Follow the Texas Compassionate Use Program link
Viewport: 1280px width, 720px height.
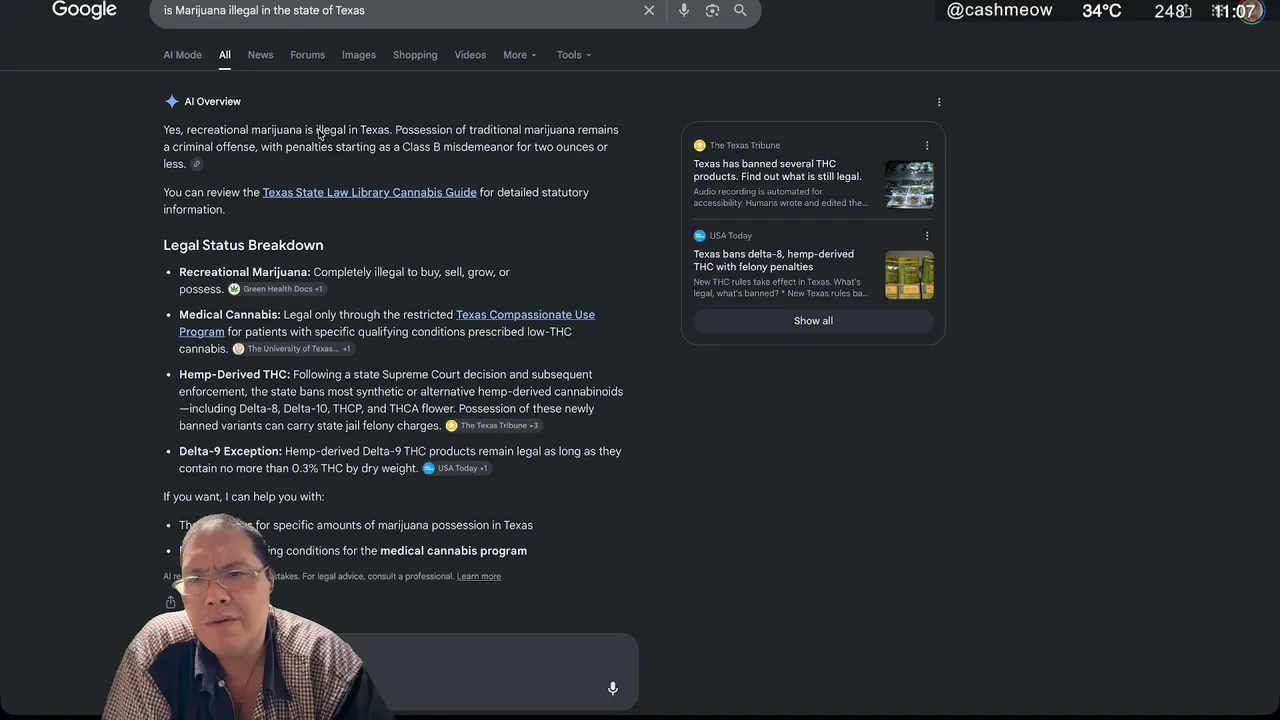coord(387,323)
